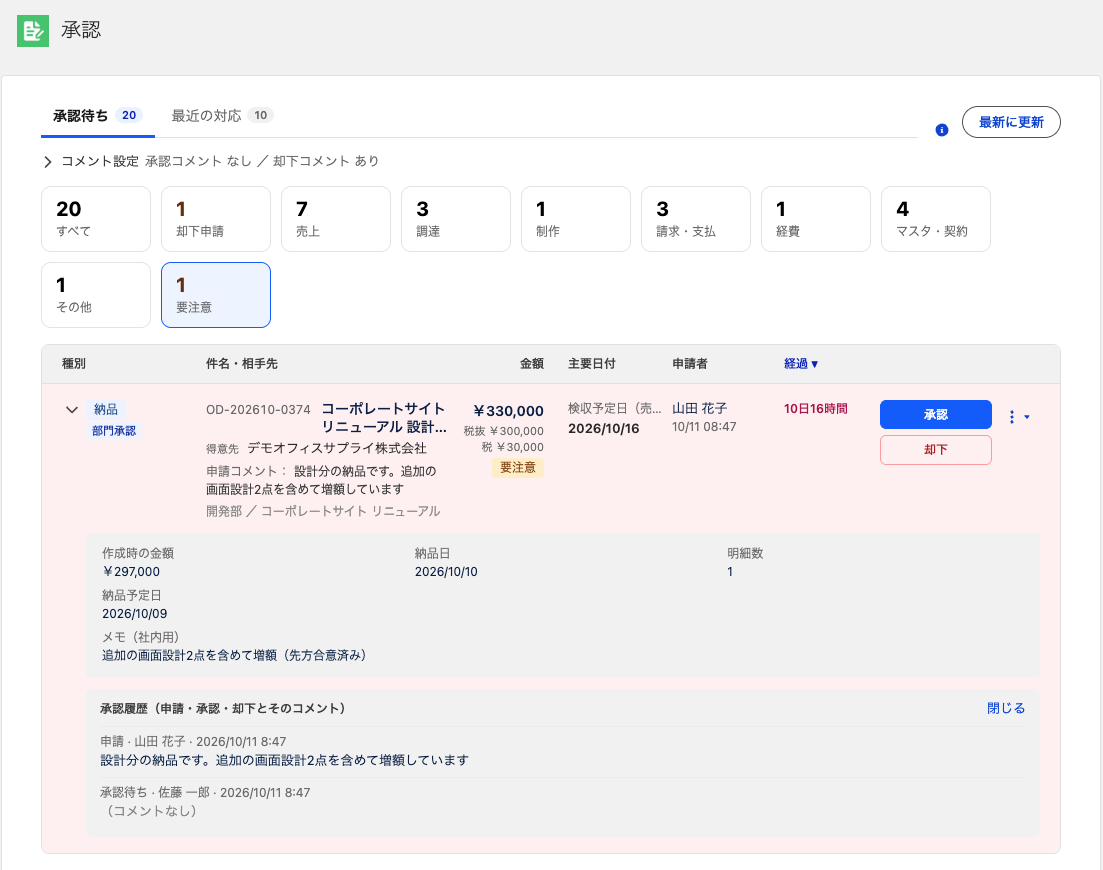Viewport: 1103px width, 870px height.
Task: Expand the コメント設定 section
Action: coord(48,162)
